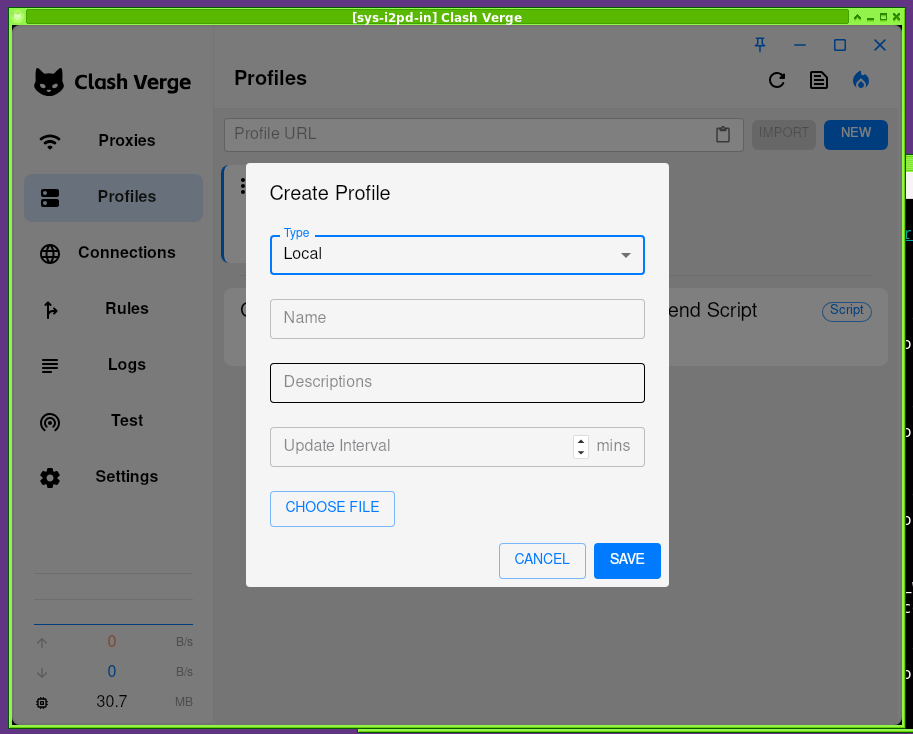Click the window menu icon in title bar
The width and height of the screenshot is (913, 734).
(17, 17)
